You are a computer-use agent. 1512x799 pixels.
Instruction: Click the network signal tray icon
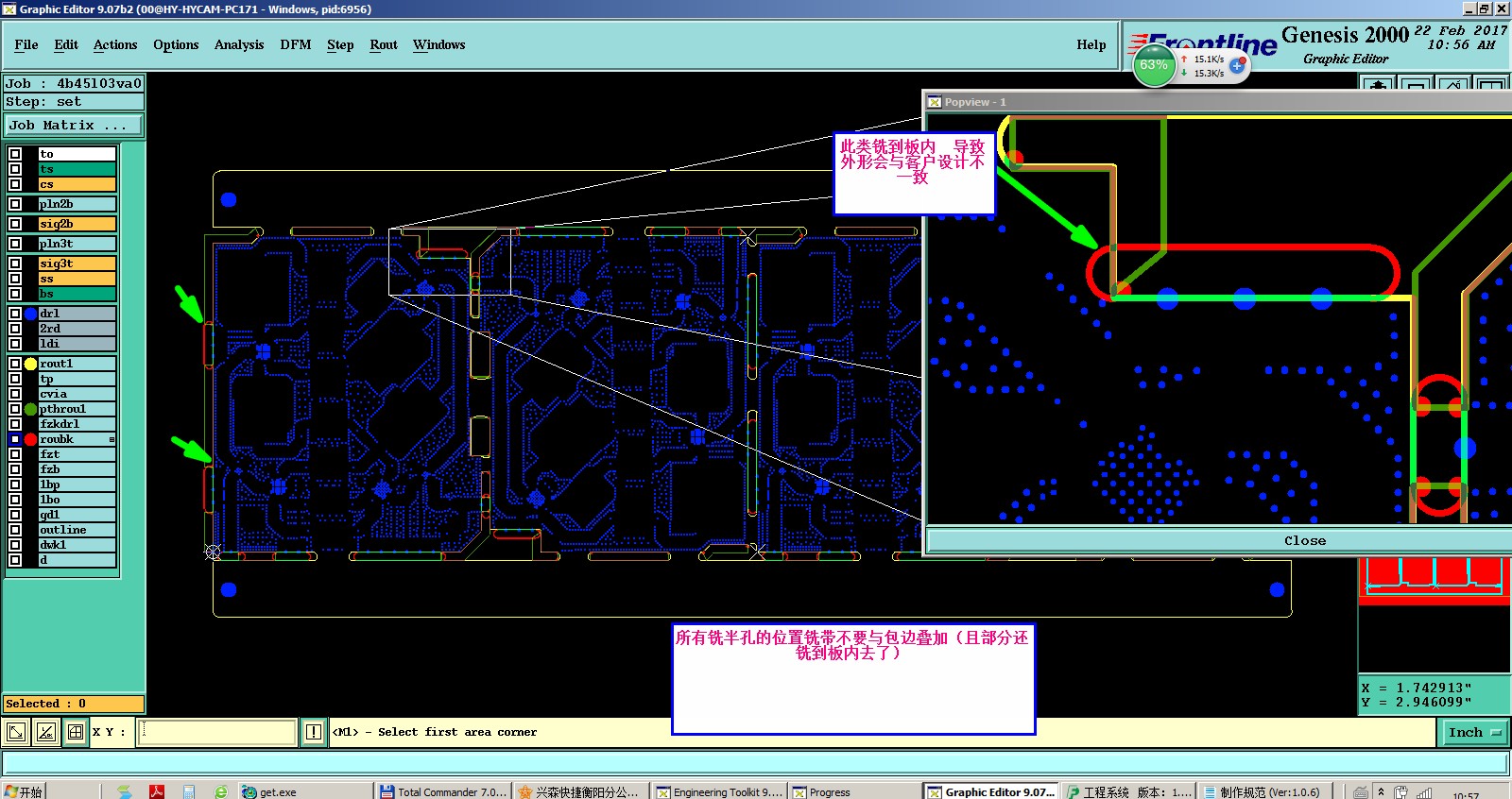coord(1424,792)
